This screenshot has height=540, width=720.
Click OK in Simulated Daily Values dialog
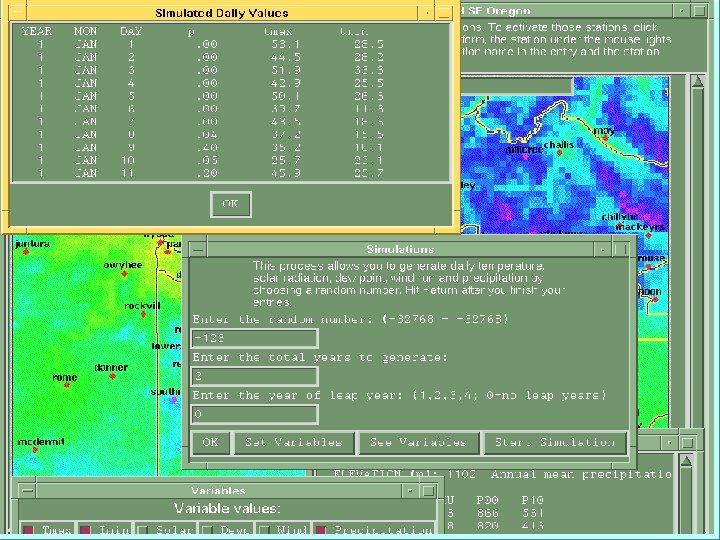[x=231, y=204]
